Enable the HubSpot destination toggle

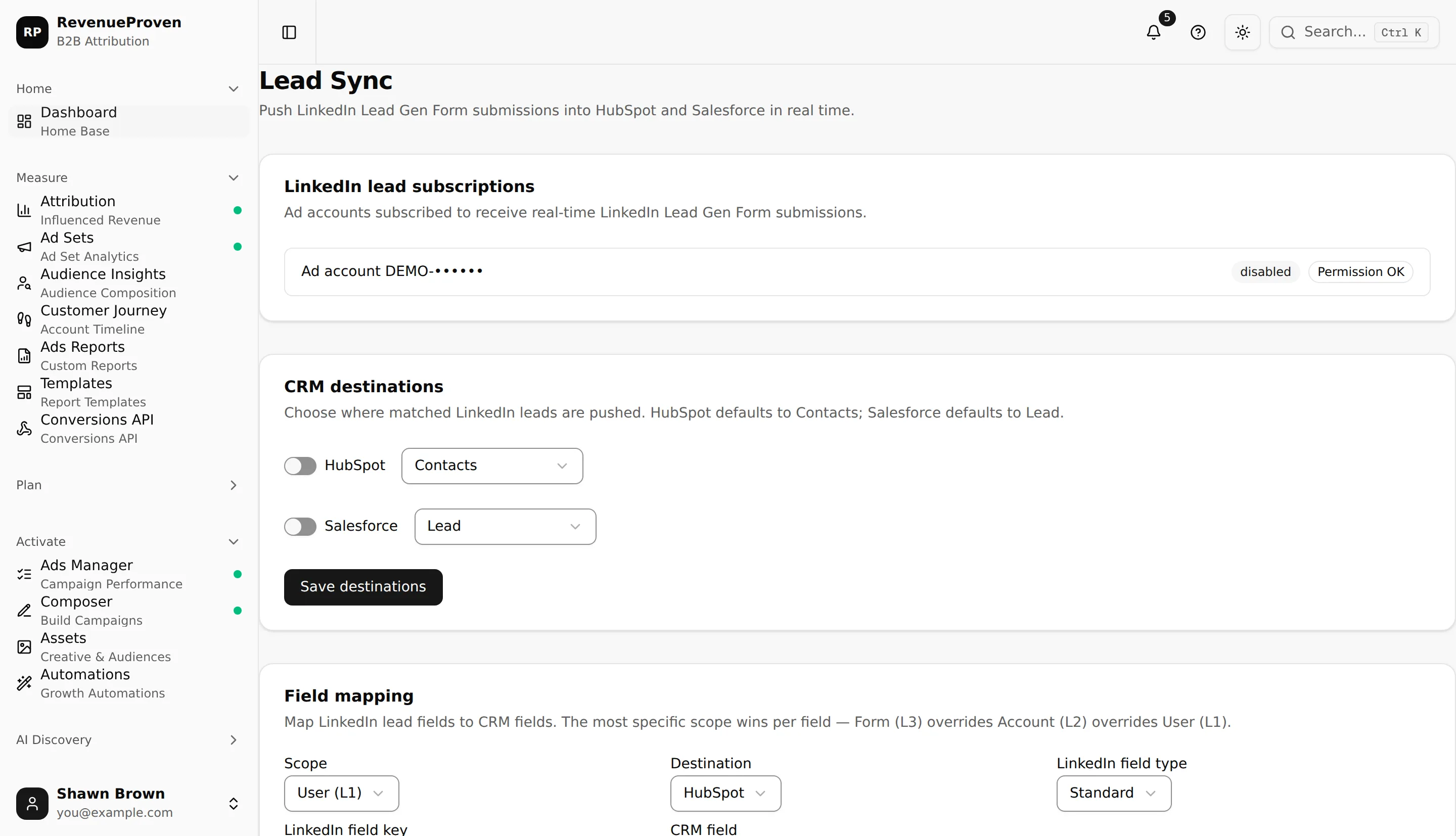tap(300, 466)
